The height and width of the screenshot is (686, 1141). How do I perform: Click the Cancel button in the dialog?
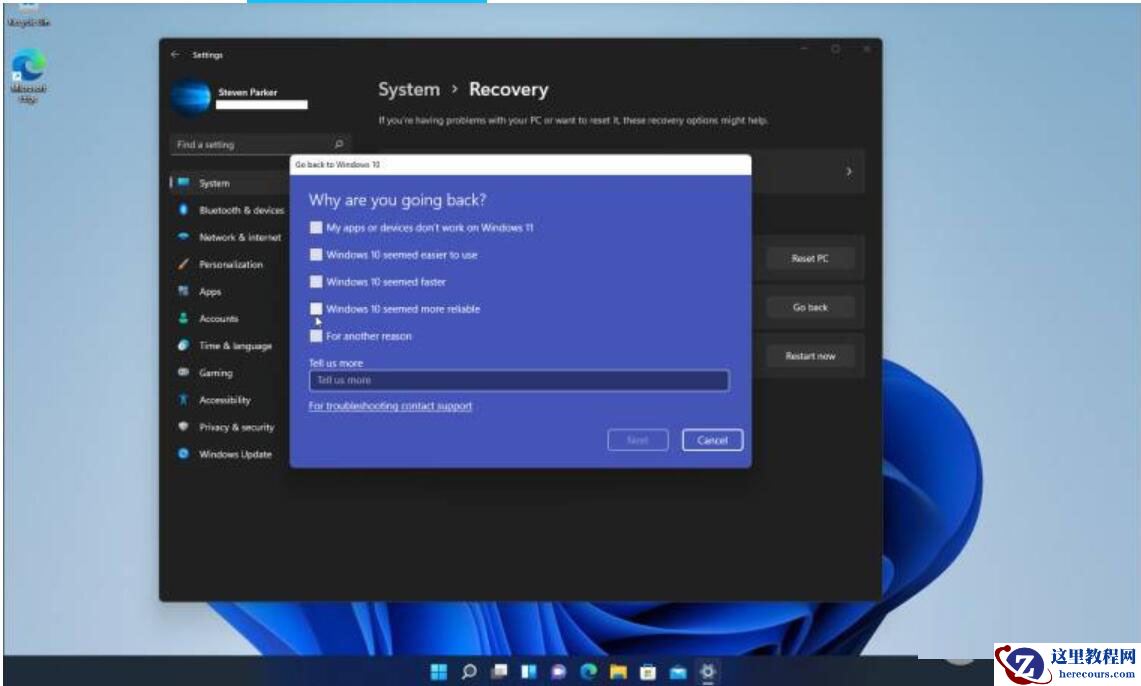(712, 440)
